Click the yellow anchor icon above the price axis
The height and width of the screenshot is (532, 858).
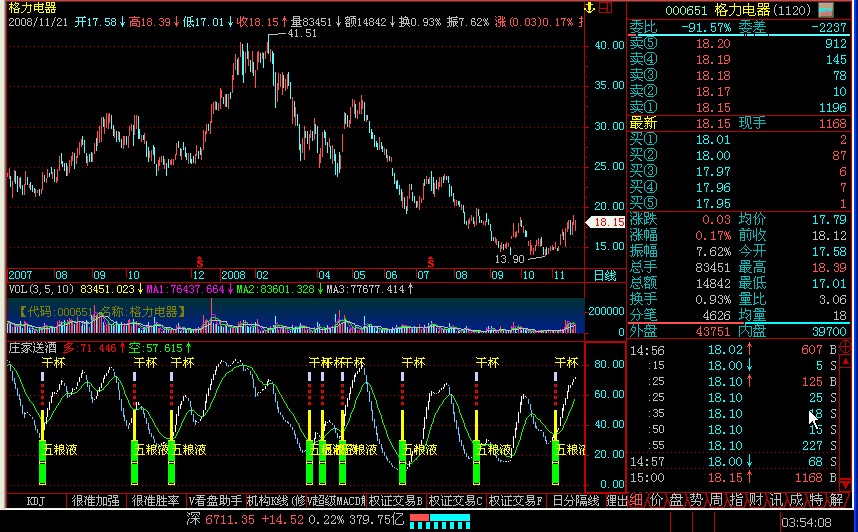click(590, 8)
